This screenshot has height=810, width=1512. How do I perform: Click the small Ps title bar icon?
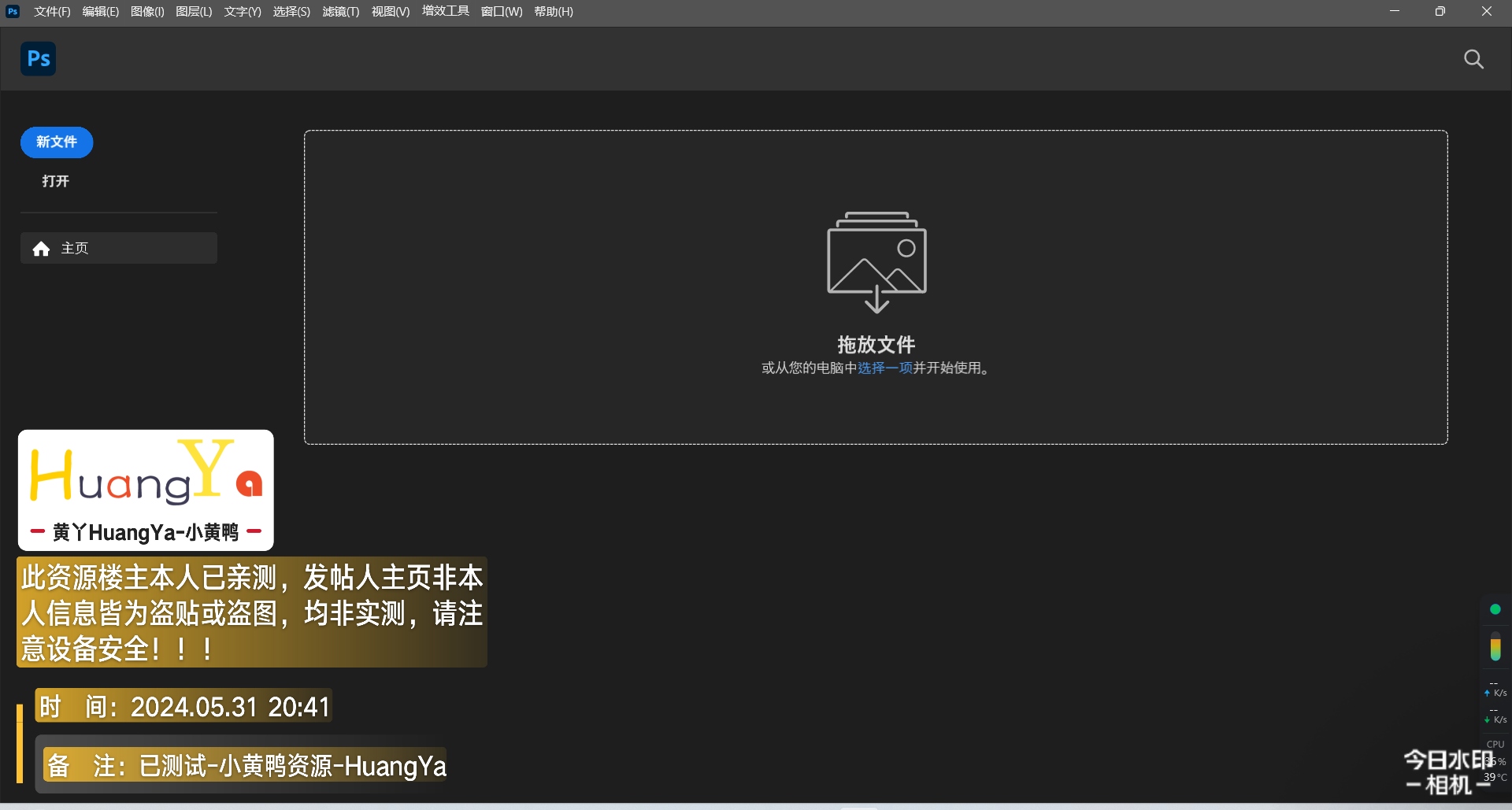coord(13,11)
